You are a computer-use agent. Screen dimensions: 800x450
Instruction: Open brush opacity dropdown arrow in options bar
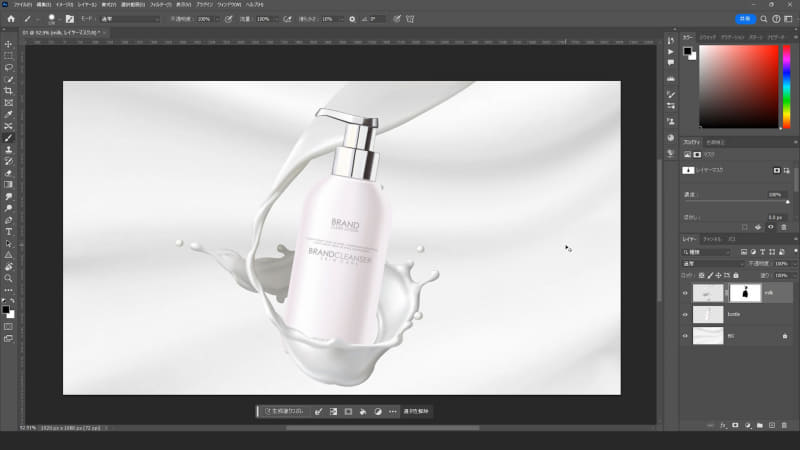click(217, 19)
